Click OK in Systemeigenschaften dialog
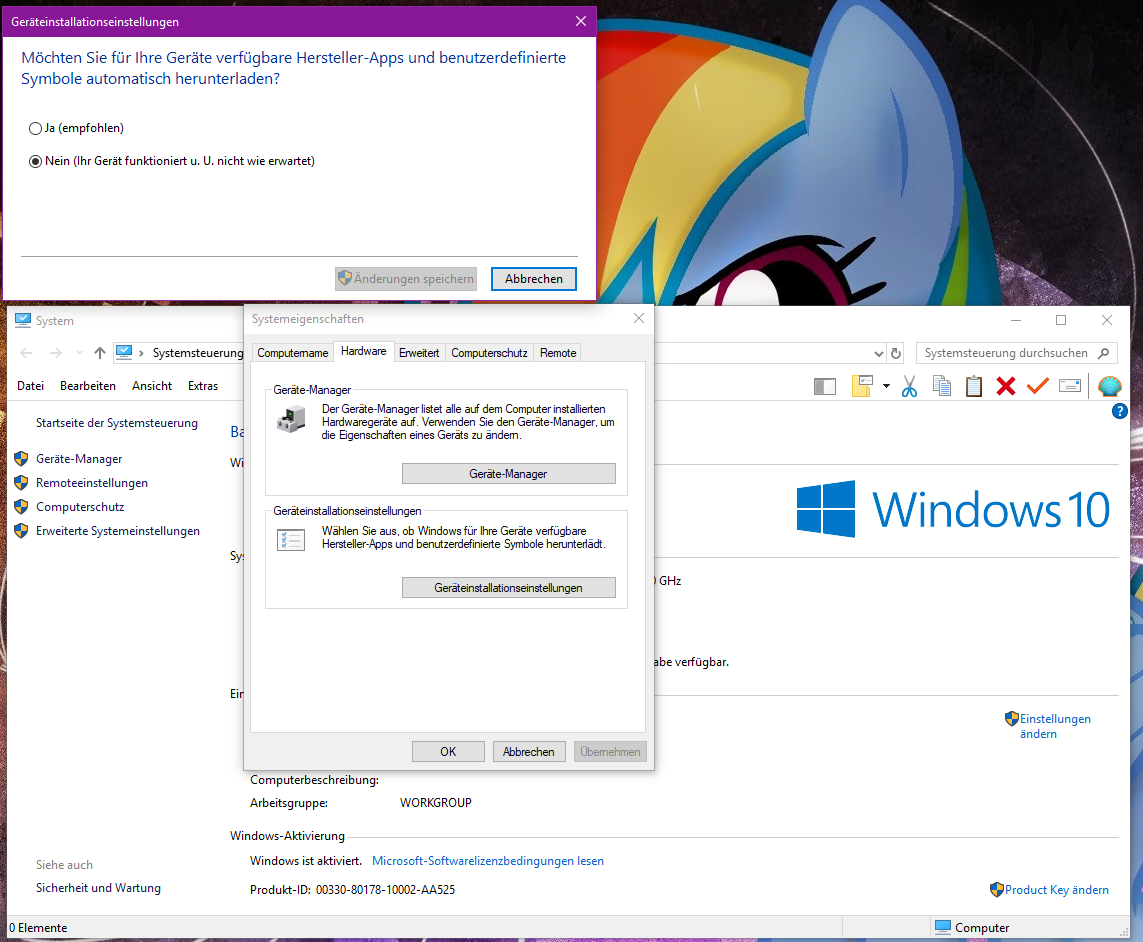The width and height of the screenshot is (1143, 942). click(448, 752)
